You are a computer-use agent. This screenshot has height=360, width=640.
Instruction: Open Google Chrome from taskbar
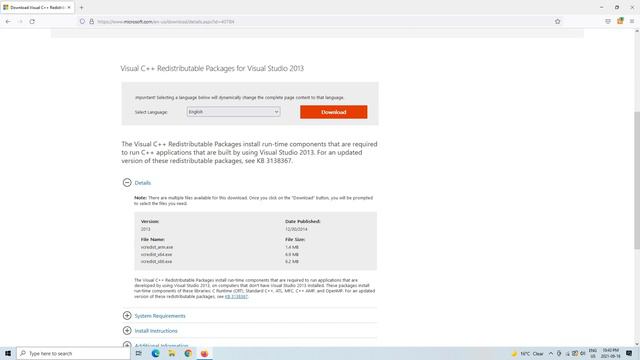pos(188,353)
